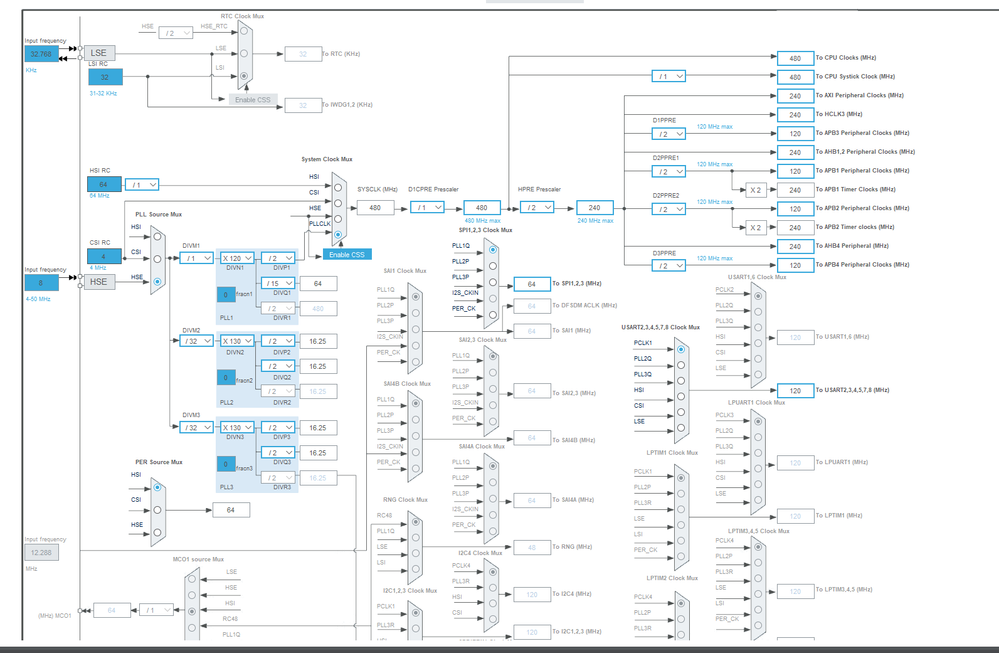This screenshot has width=999, height=653.
Task: Open the HSI RC divider dropdown
Action: click(x=142, y=185)
